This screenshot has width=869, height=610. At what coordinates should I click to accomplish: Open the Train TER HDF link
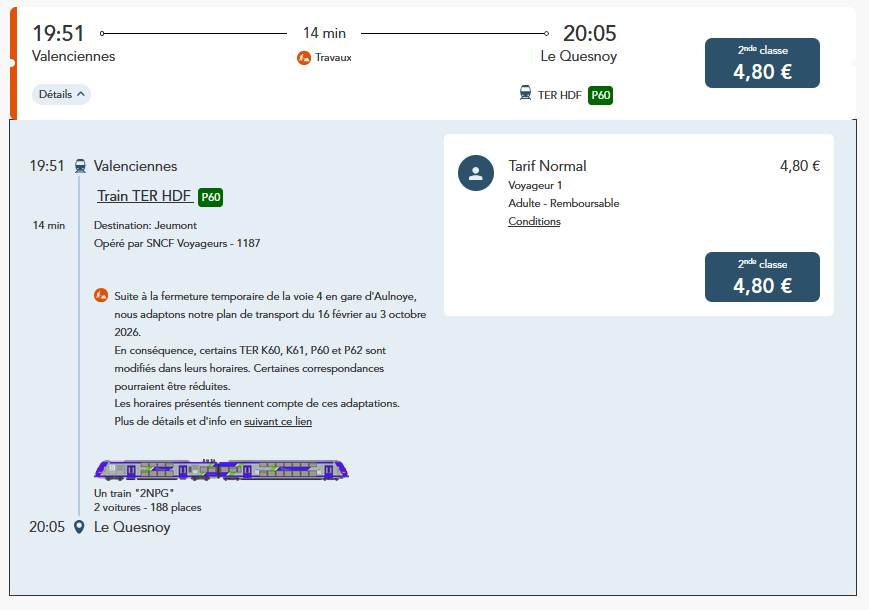point(145,196)
